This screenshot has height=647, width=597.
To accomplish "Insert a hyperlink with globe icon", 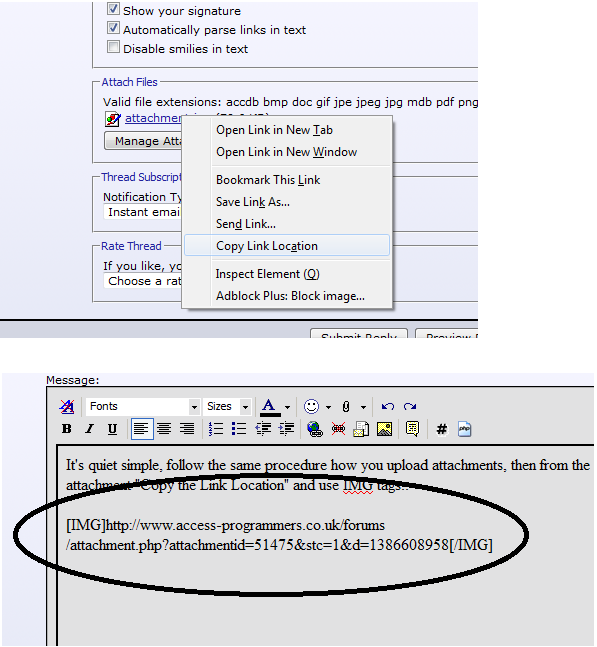I will [x=315, y=429].
